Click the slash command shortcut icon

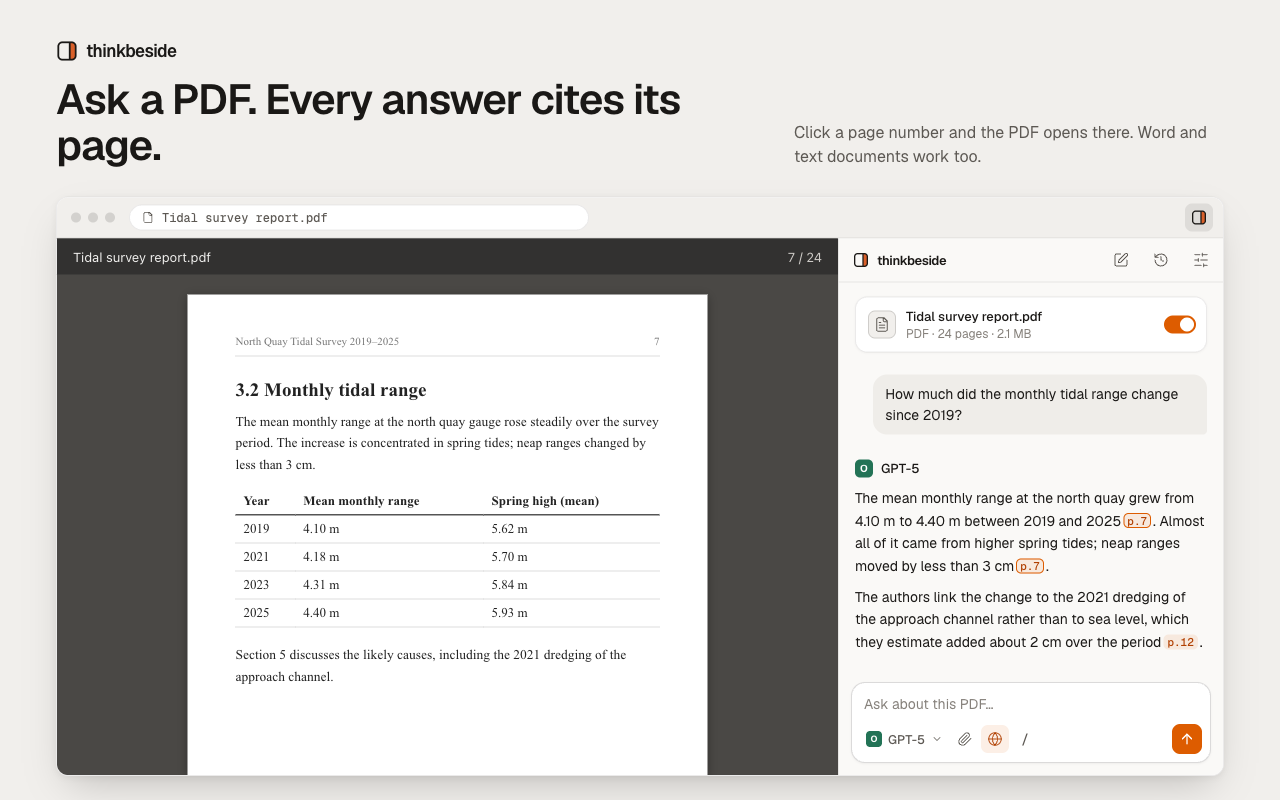pos(1025,739)
